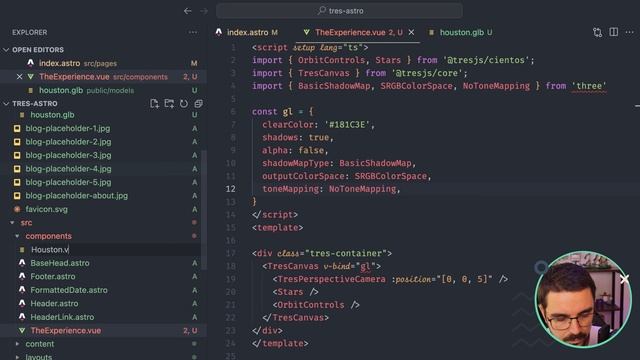Click the Stars component tag
Image resolution: width=640 pixels, height=360 pixels.
click(x=296, y=292)
